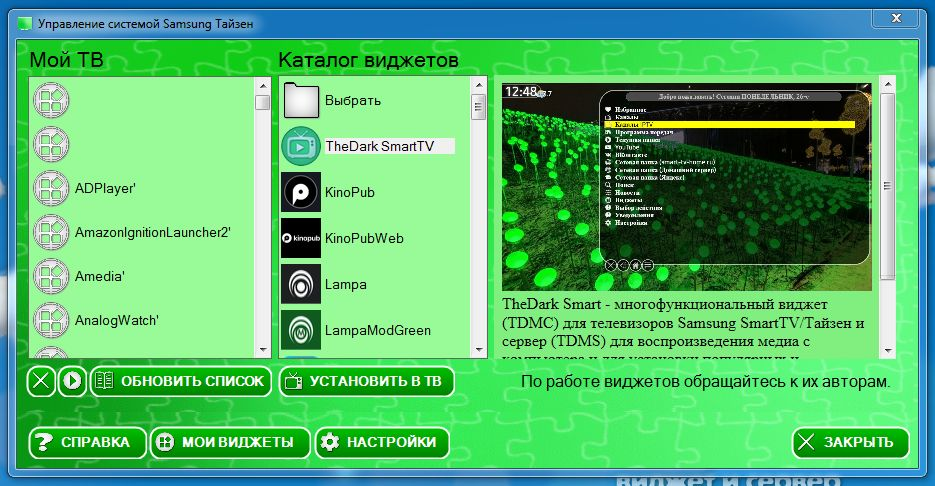Click the My TV list scroll-up arrow
935x486 pixels.
tap(262, 85)
